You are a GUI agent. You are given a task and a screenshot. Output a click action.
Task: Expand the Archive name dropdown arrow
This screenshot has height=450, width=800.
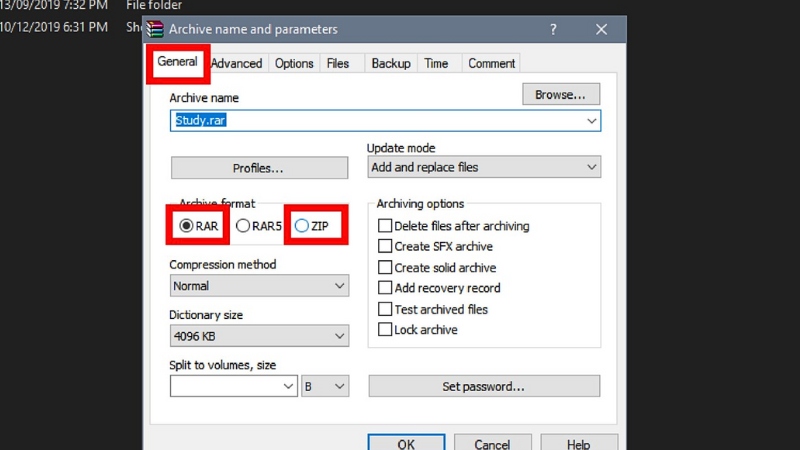tap(591, 121)
